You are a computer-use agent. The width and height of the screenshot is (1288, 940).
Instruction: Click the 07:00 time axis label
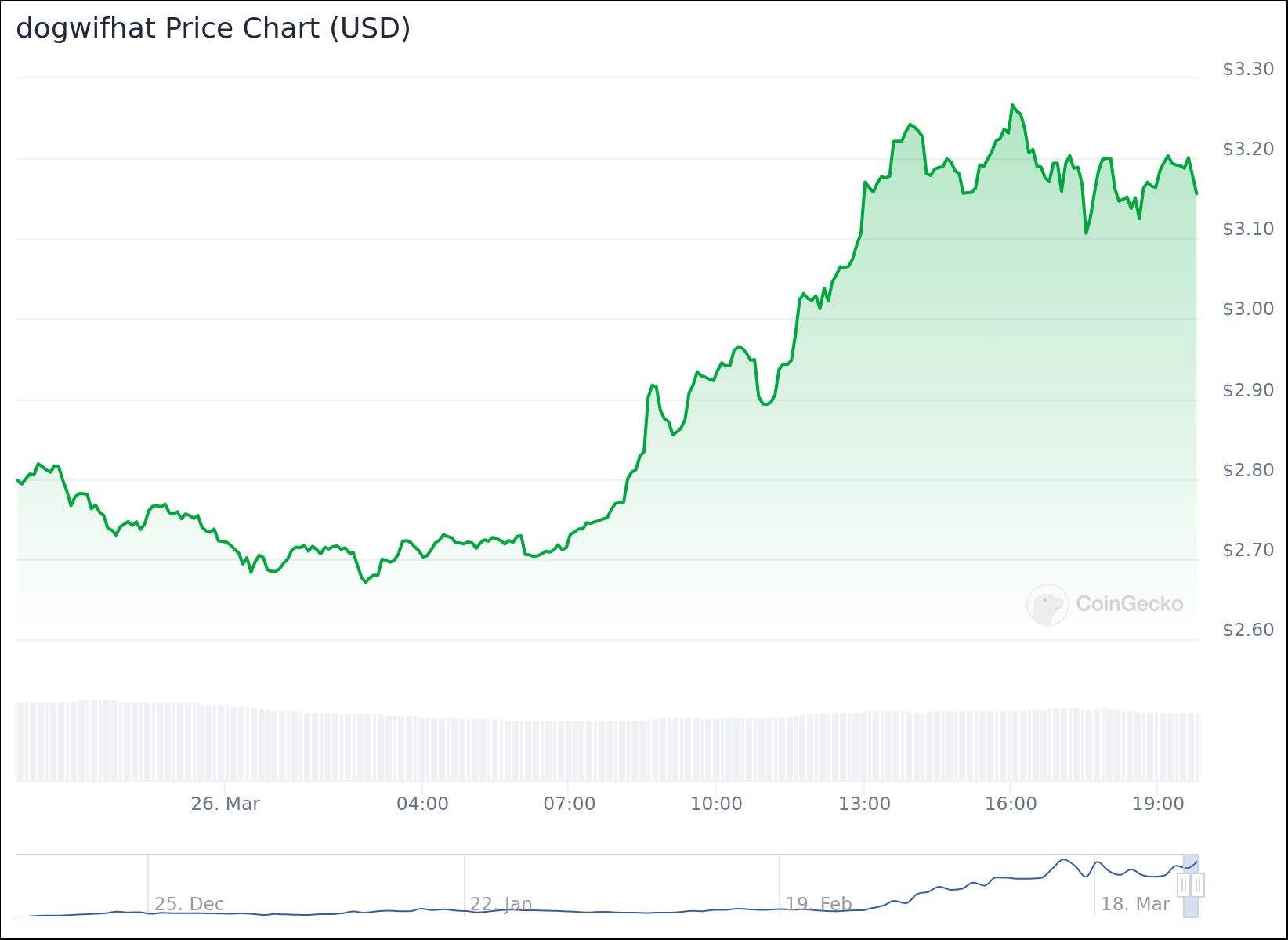tap(570, 804)
